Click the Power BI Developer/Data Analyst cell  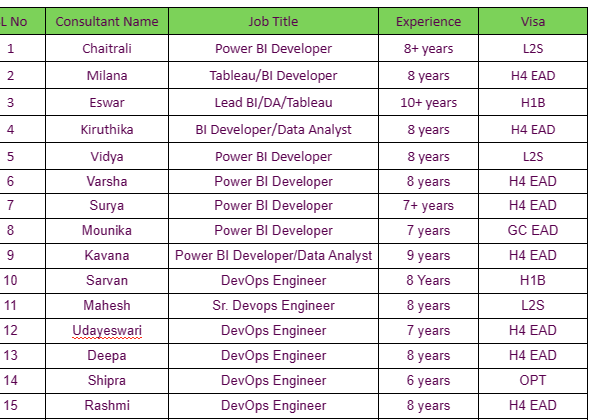coord(273,255)
